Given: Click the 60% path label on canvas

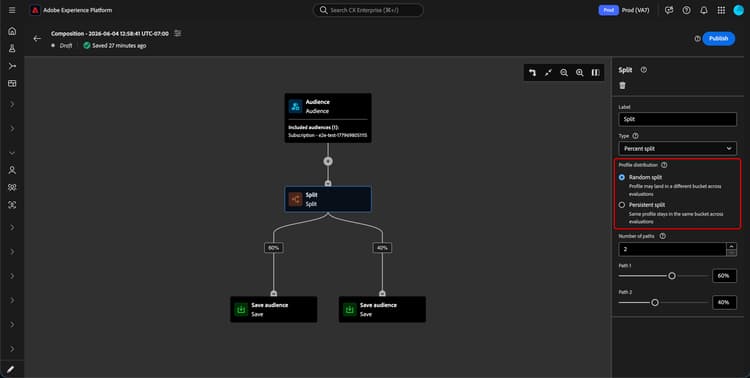Looking at the screenshot, I should coord(274,248).
